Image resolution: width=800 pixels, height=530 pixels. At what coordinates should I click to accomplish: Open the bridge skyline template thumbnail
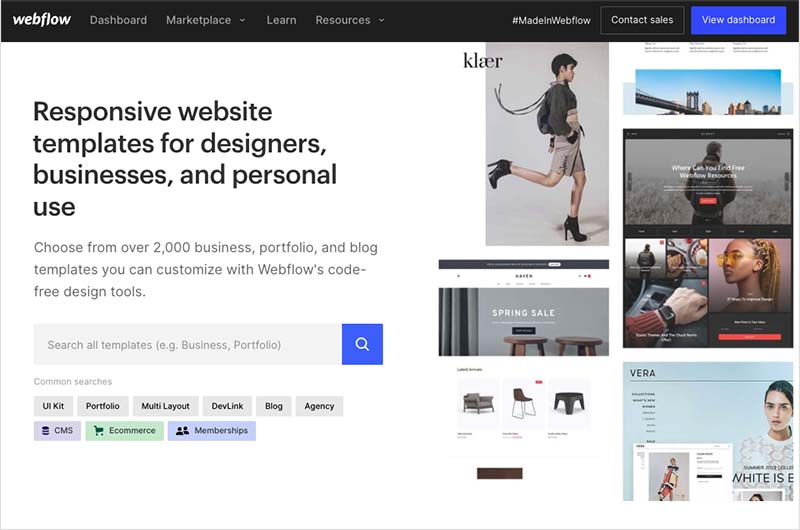[708, 92]
